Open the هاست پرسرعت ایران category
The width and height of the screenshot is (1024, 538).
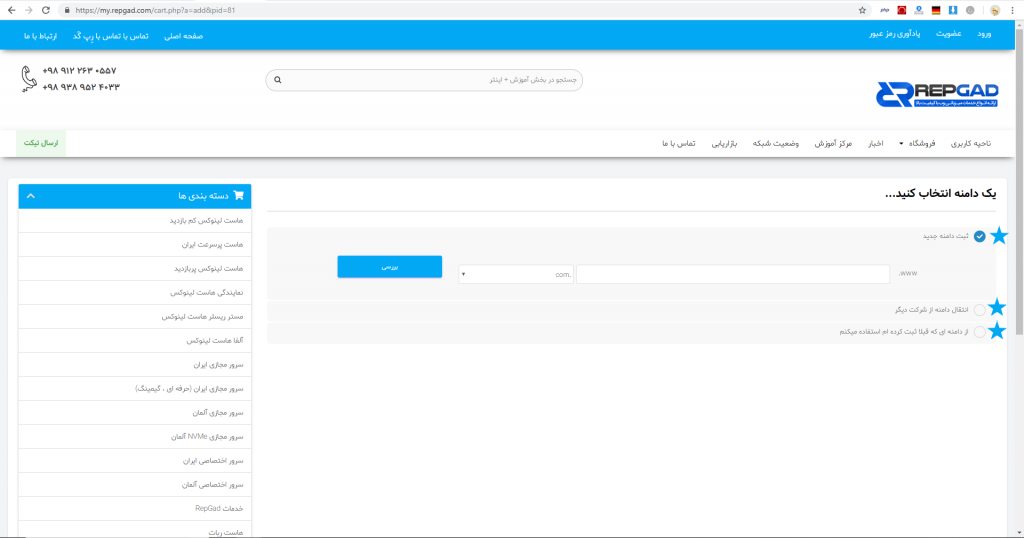pyautogui.click(x=135, y=244)
